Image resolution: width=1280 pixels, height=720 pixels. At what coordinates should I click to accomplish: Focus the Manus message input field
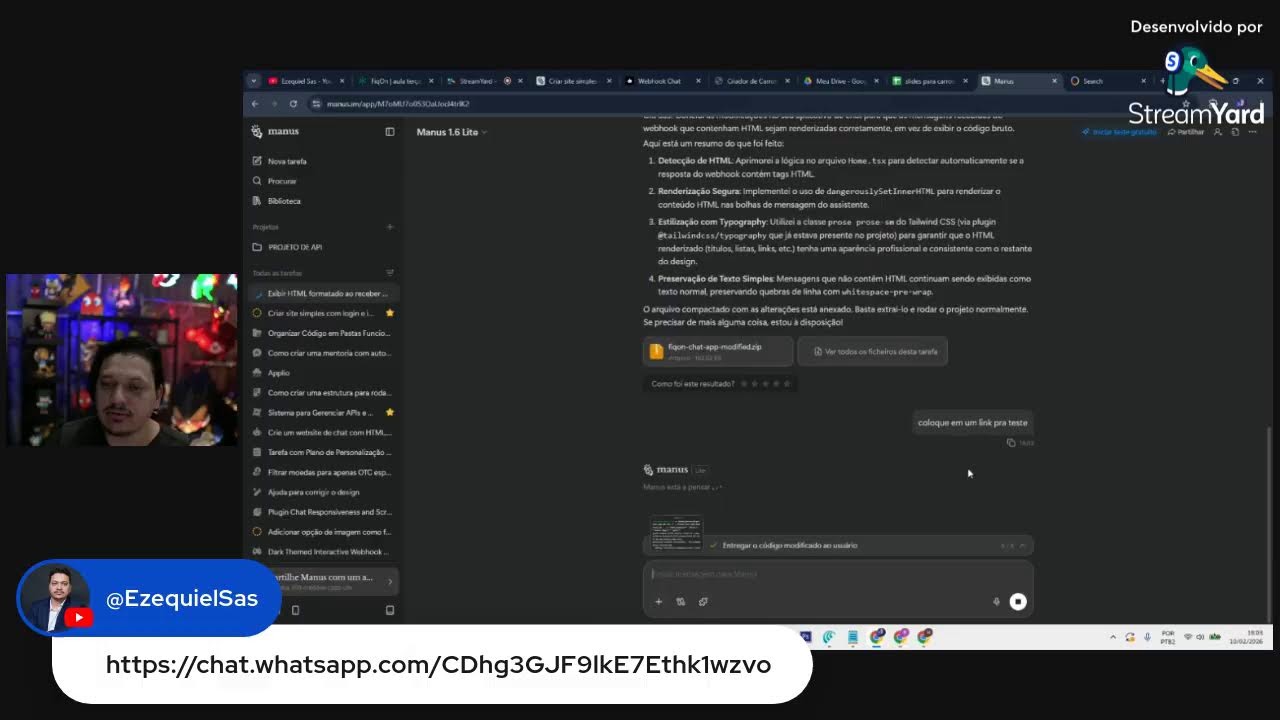(x=838, y=574)
